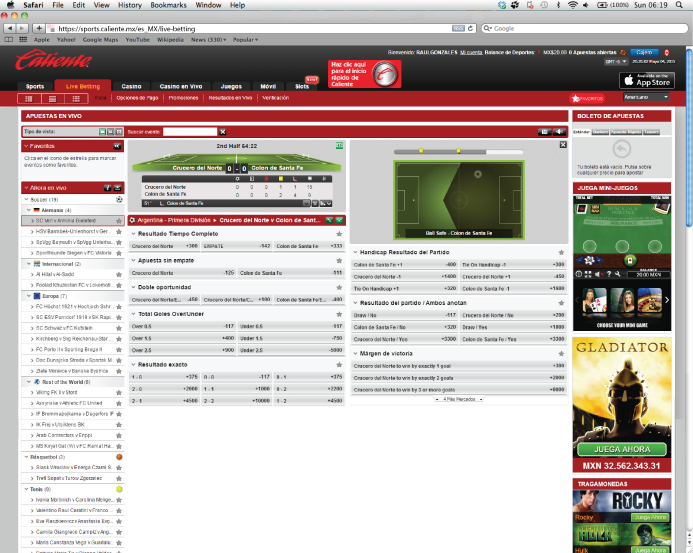Open the Opciones de Pago link
This screenshot has width=693, height=553.
point(137,98)
